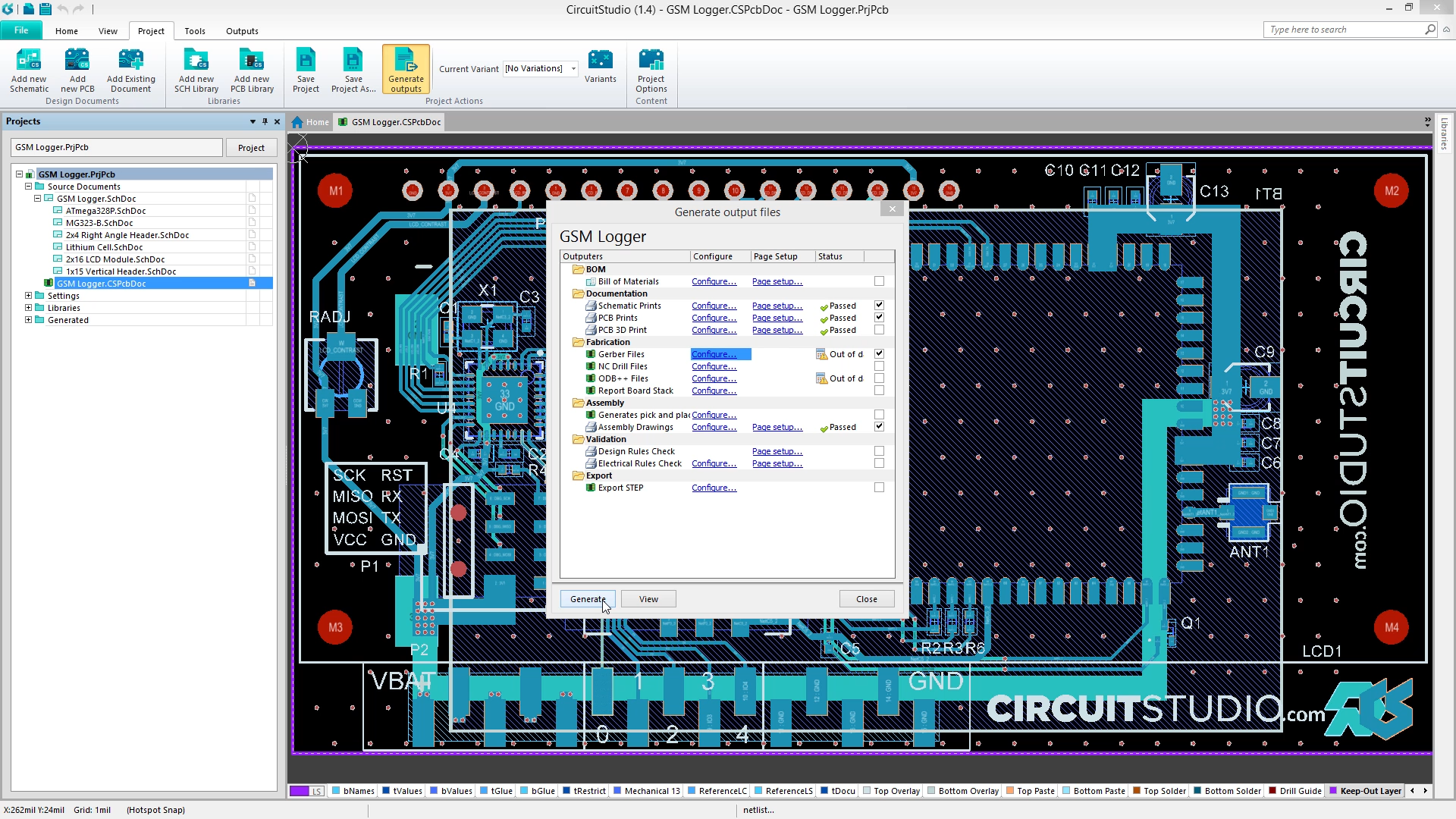This screenshot has height=819, width=1456.
Task: Click the Type here to search field
Action: click(1344, 30)
